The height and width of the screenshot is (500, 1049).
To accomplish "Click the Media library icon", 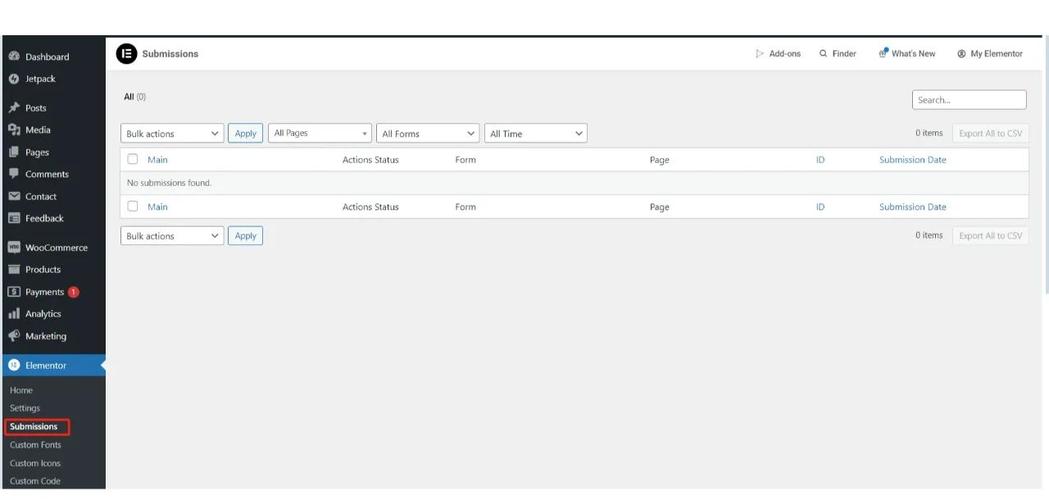I will (x=14, y=130).
